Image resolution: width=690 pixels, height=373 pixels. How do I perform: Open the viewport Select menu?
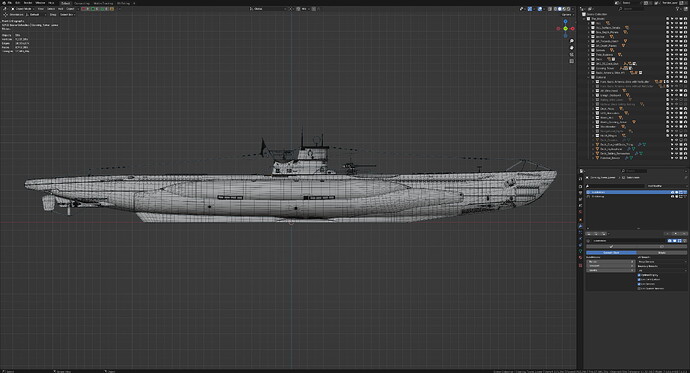(x=51, y=9)
